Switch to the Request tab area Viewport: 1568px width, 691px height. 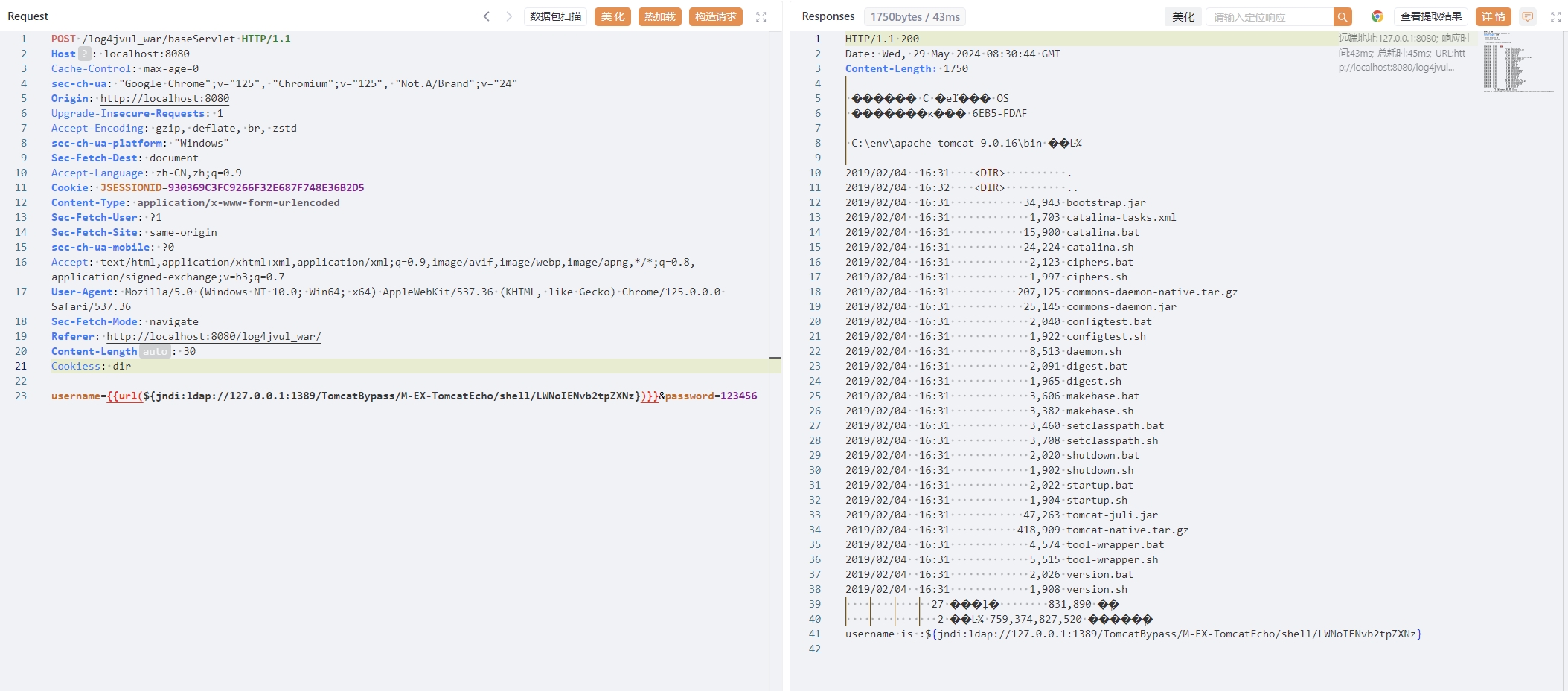[x=29, y=16]
